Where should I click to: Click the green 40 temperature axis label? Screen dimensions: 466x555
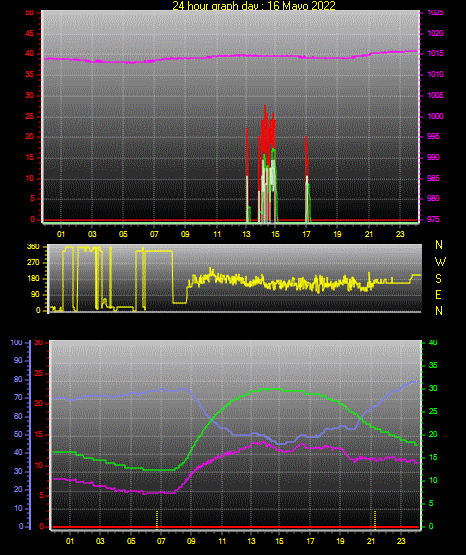point(433,343)
